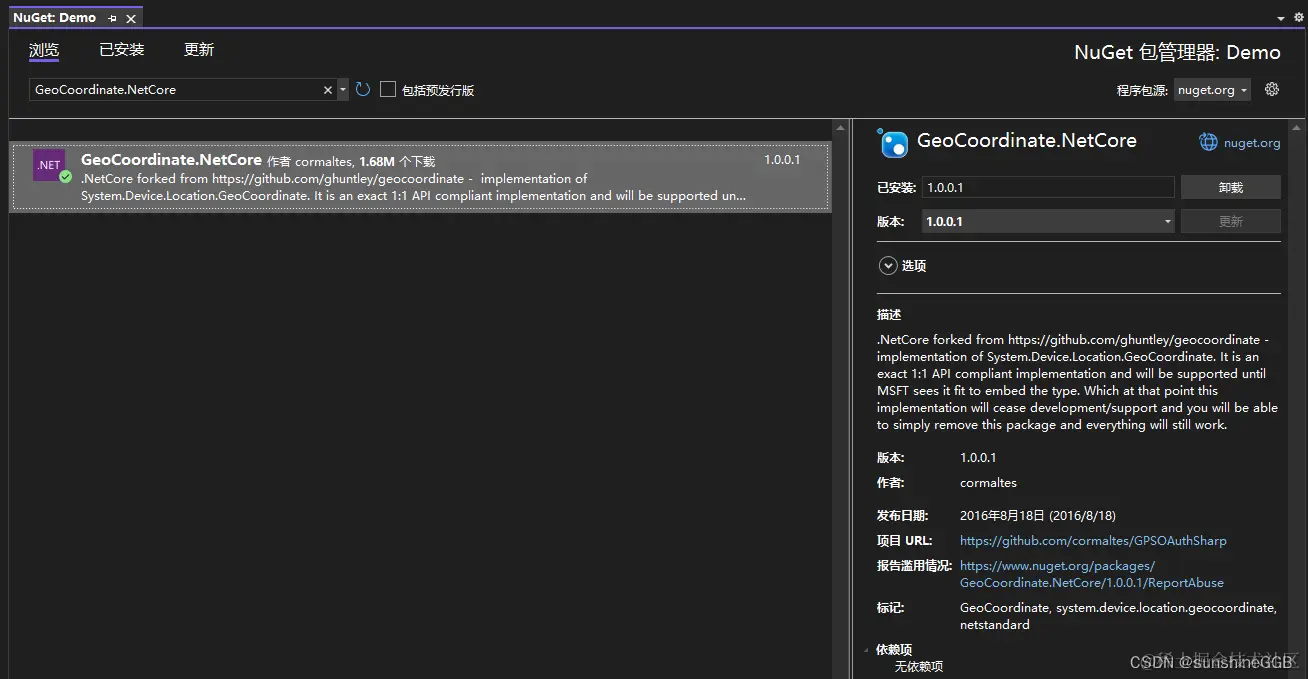Collapse the 依赖项 section

pos(867,650)
